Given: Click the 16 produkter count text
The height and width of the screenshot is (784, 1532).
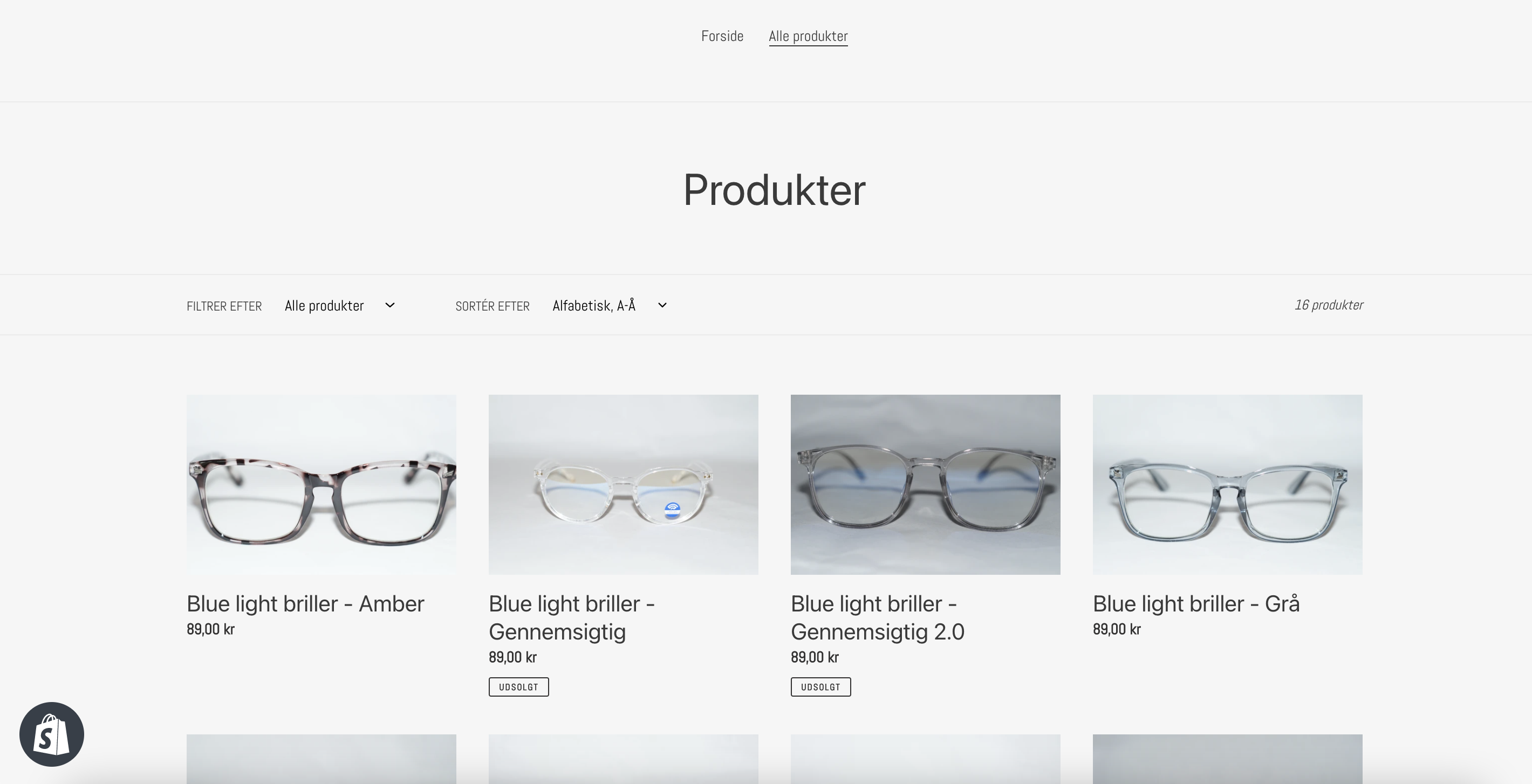Looking at the screenshot, I should (1329, 305).
